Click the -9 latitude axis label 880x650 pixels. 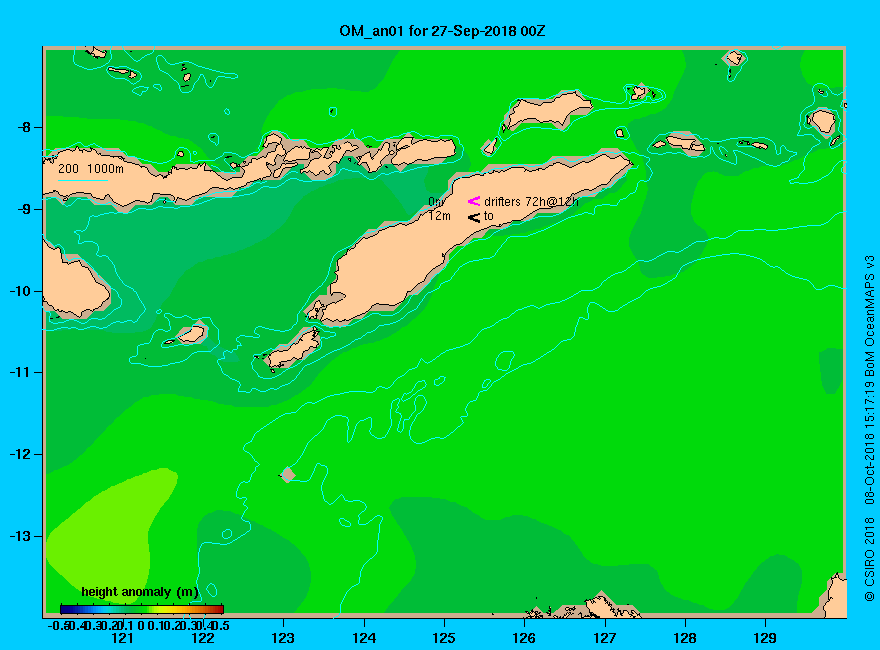(x=24, y=209)
